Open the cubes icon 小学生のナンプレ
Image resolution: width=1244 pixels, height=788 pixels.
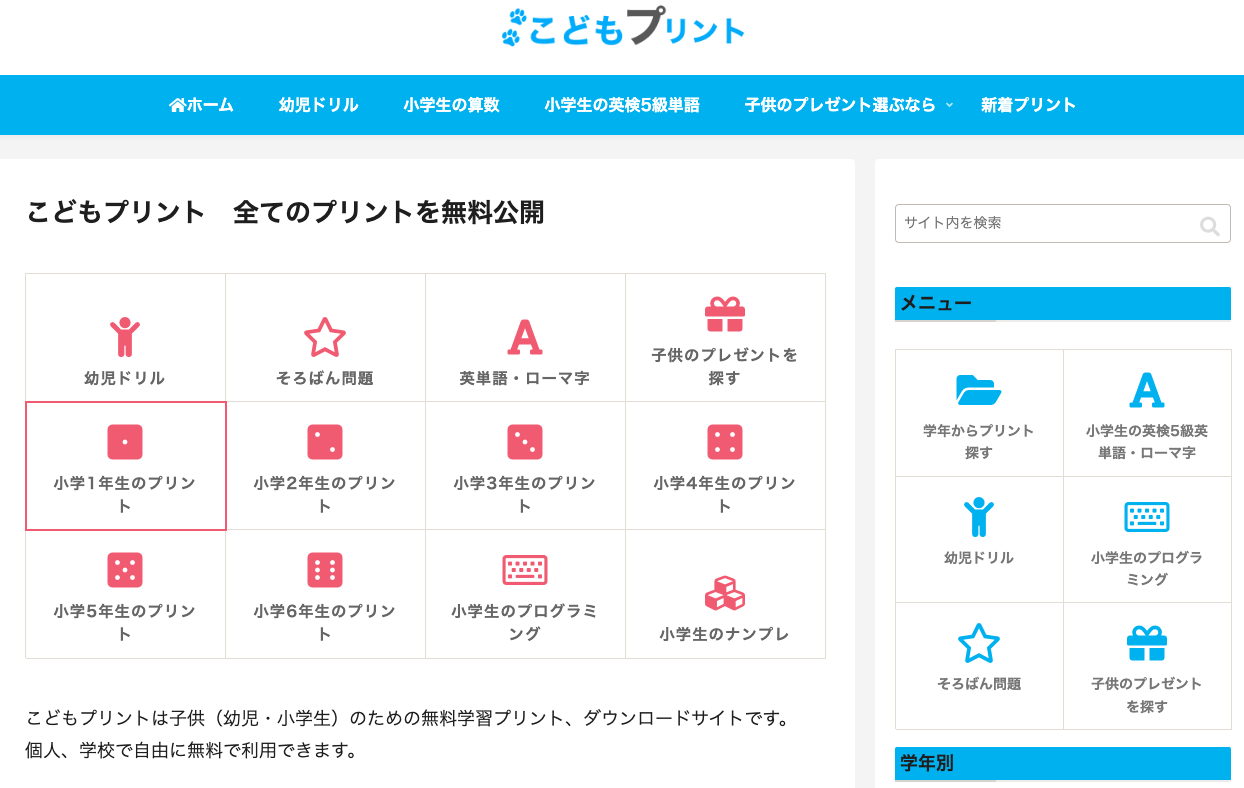(725, 593)
